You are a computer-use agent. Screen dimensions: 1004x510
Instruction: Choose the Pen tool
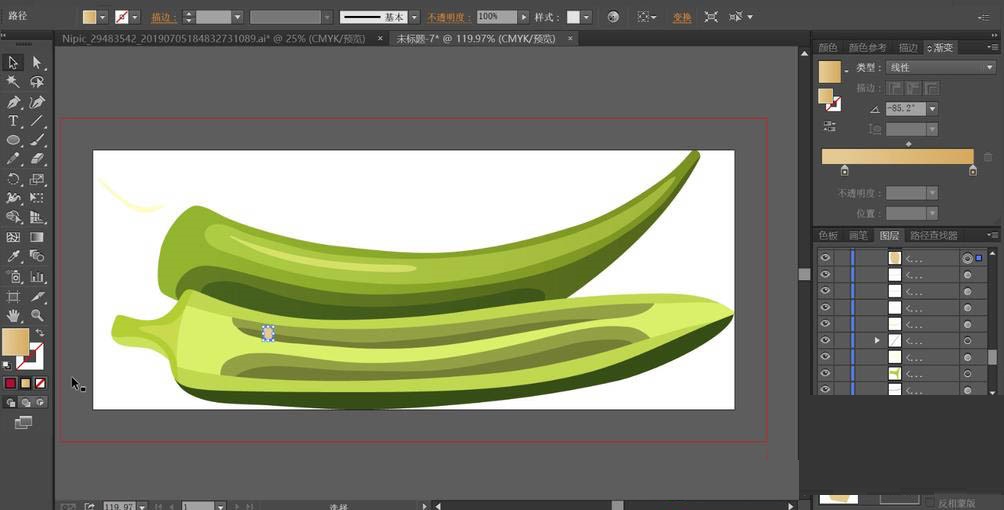coord(13,102)
